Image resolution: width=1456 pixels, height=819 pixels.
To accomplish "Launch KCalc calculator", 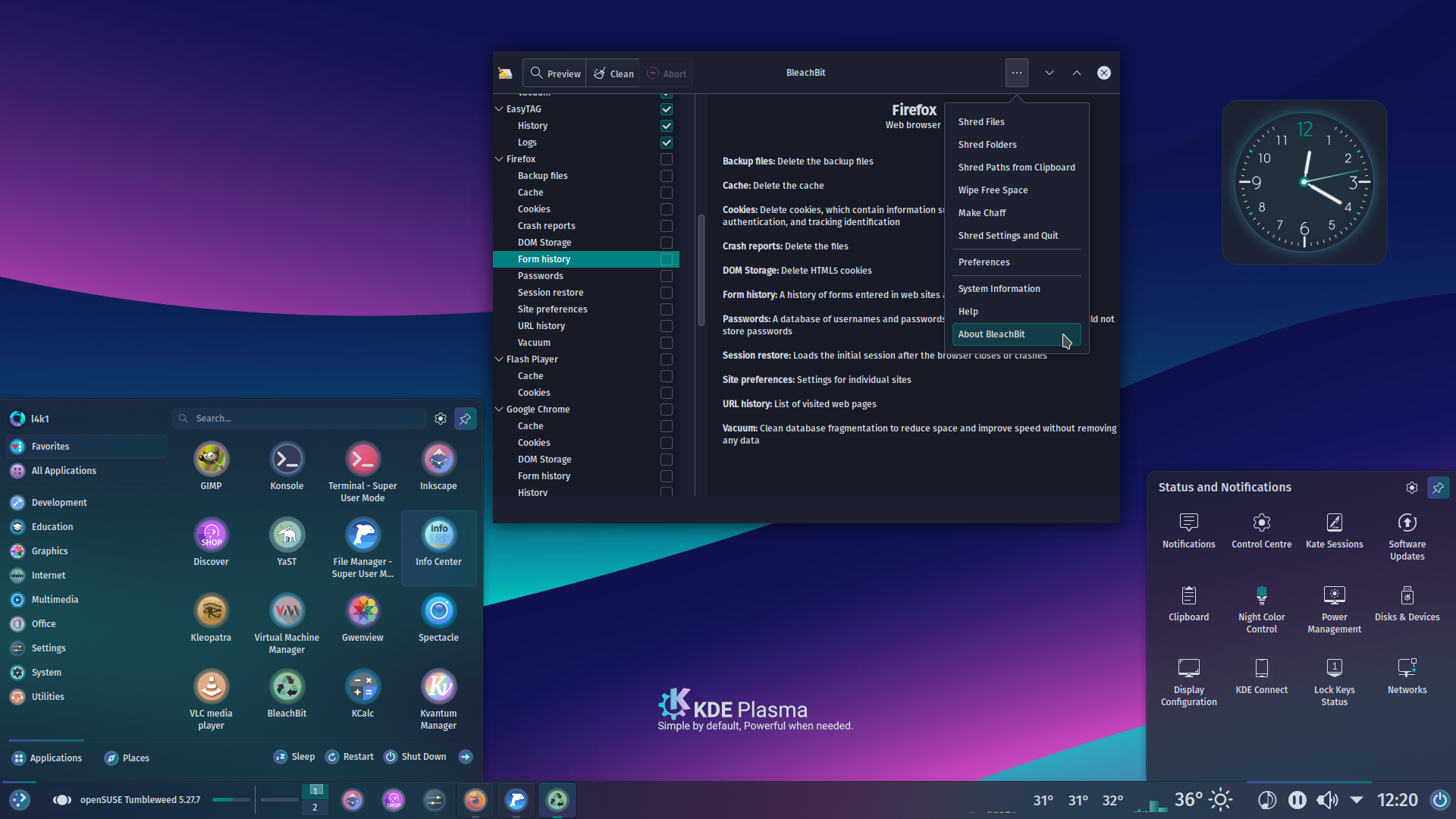I will 362,693.
